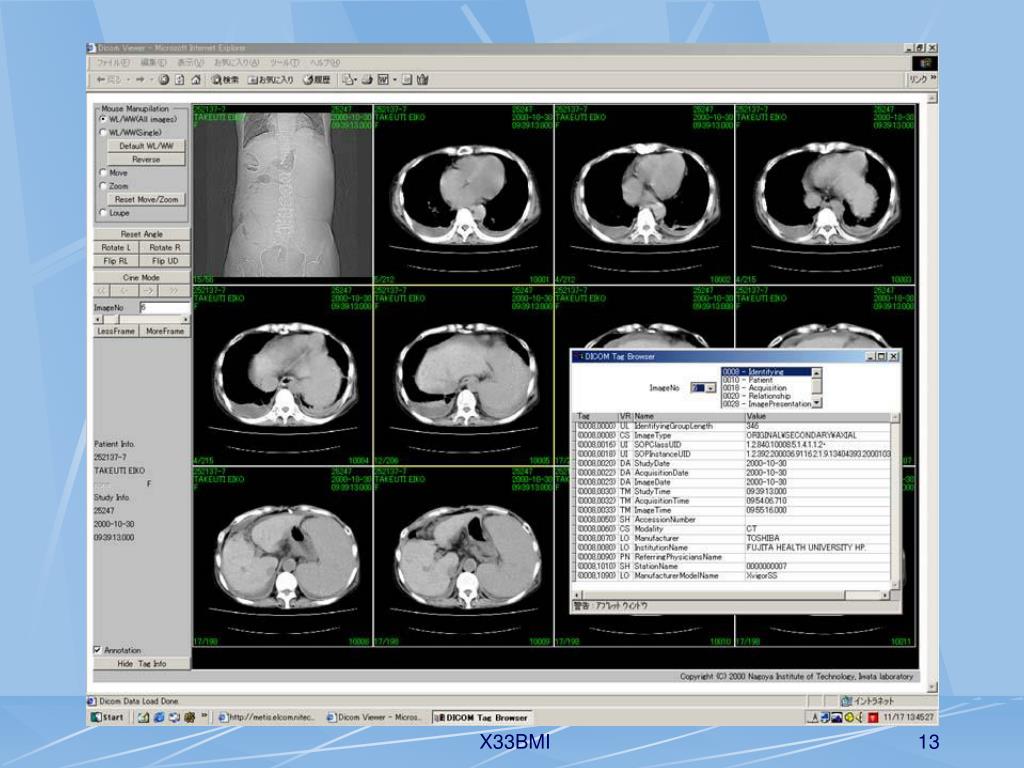The image size is (1024, 768).
Task: Open the Edit (編集) menu
Action: pos(153,63)
